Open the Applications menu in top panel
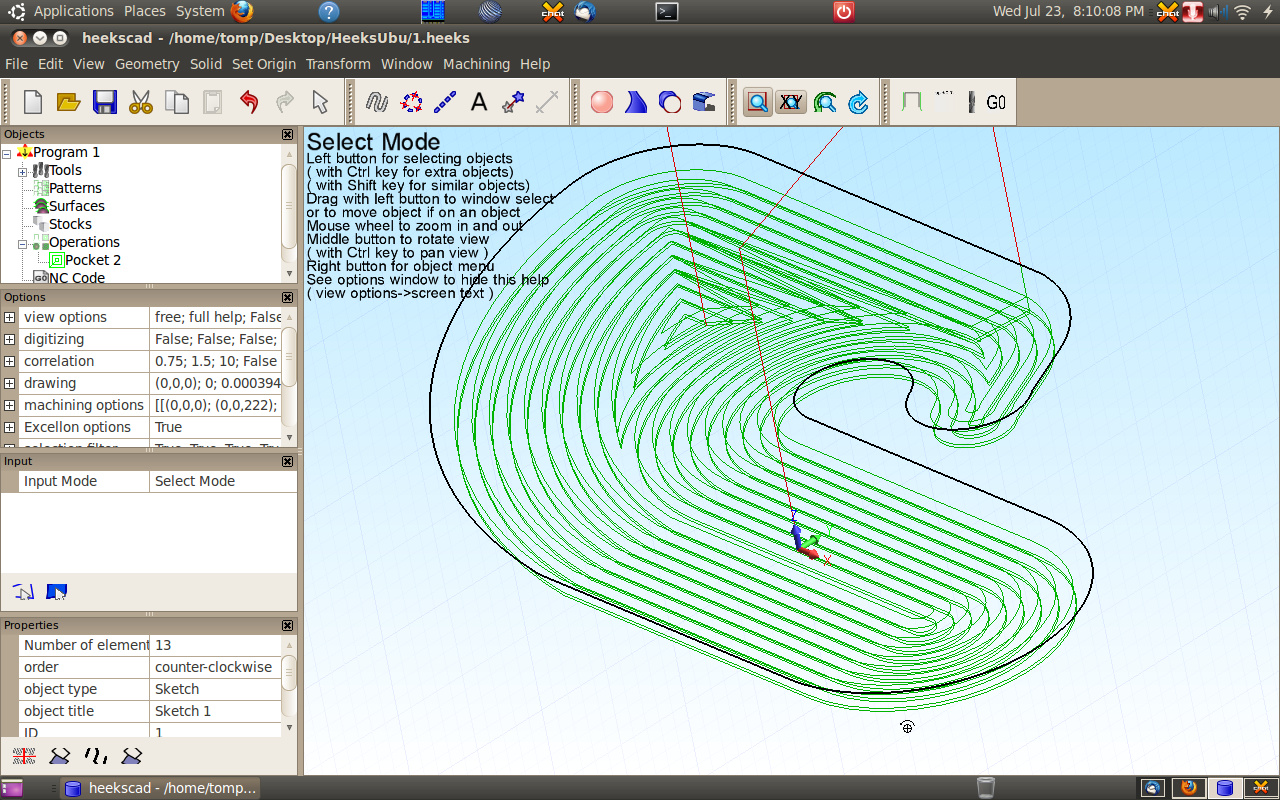The image size is (1280, 800). coord(73,11)
